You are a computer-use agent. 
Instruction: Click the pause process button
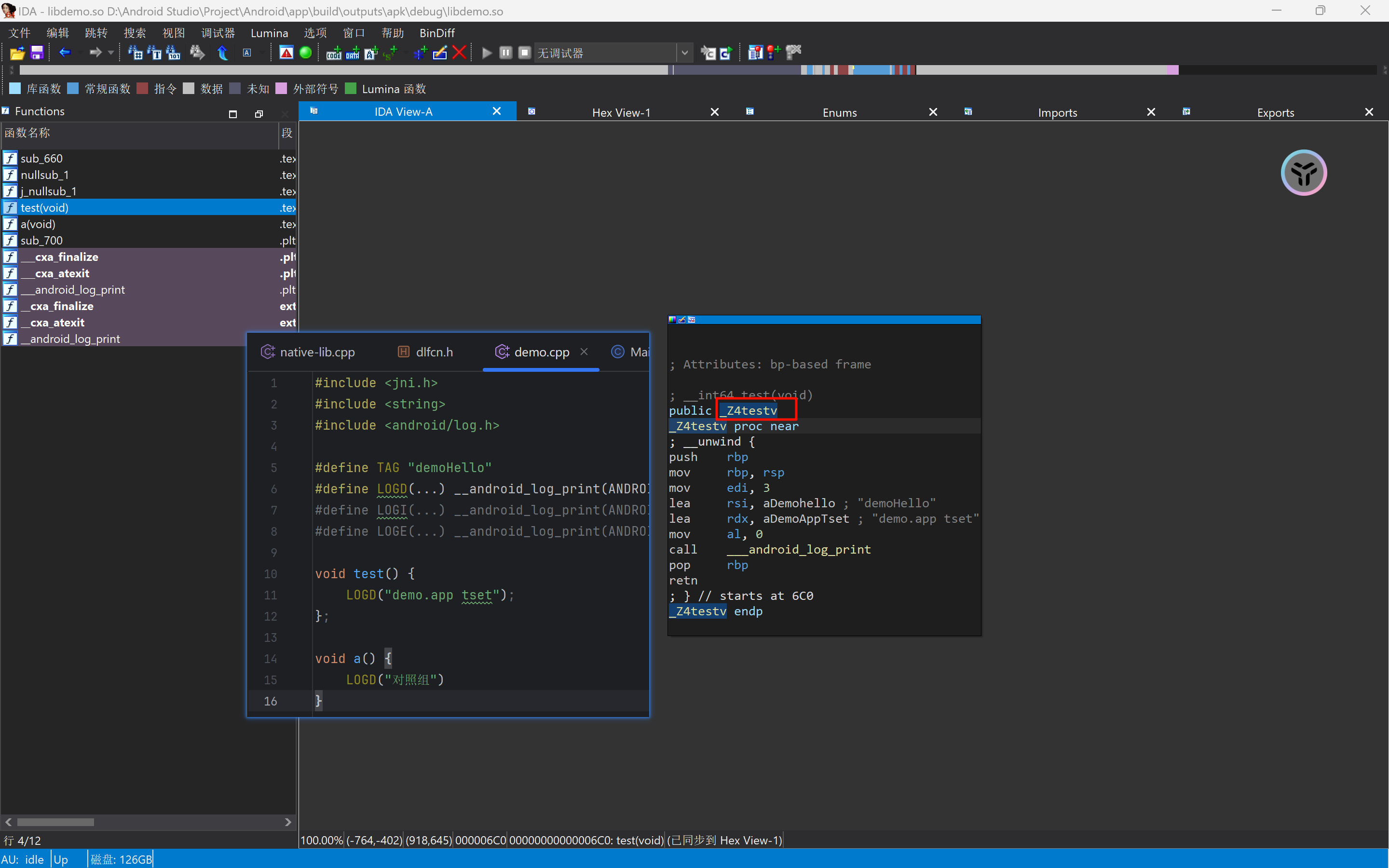pos(505,53)
